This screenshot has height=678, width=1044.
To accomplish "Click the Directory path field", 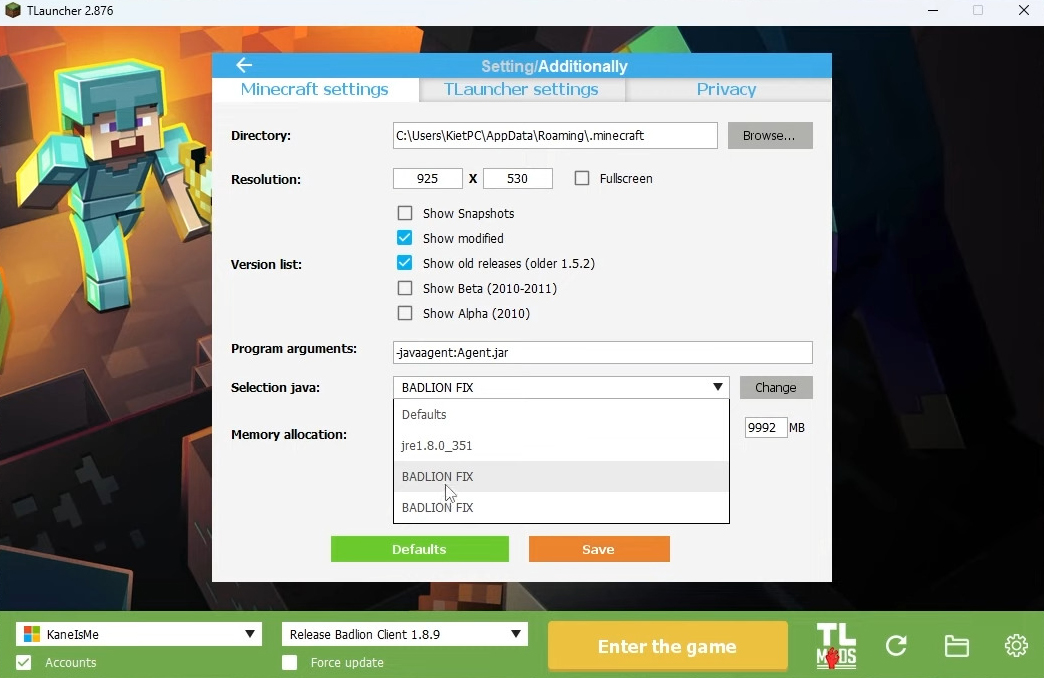I will pyautogui.click(x=555, y=135).
